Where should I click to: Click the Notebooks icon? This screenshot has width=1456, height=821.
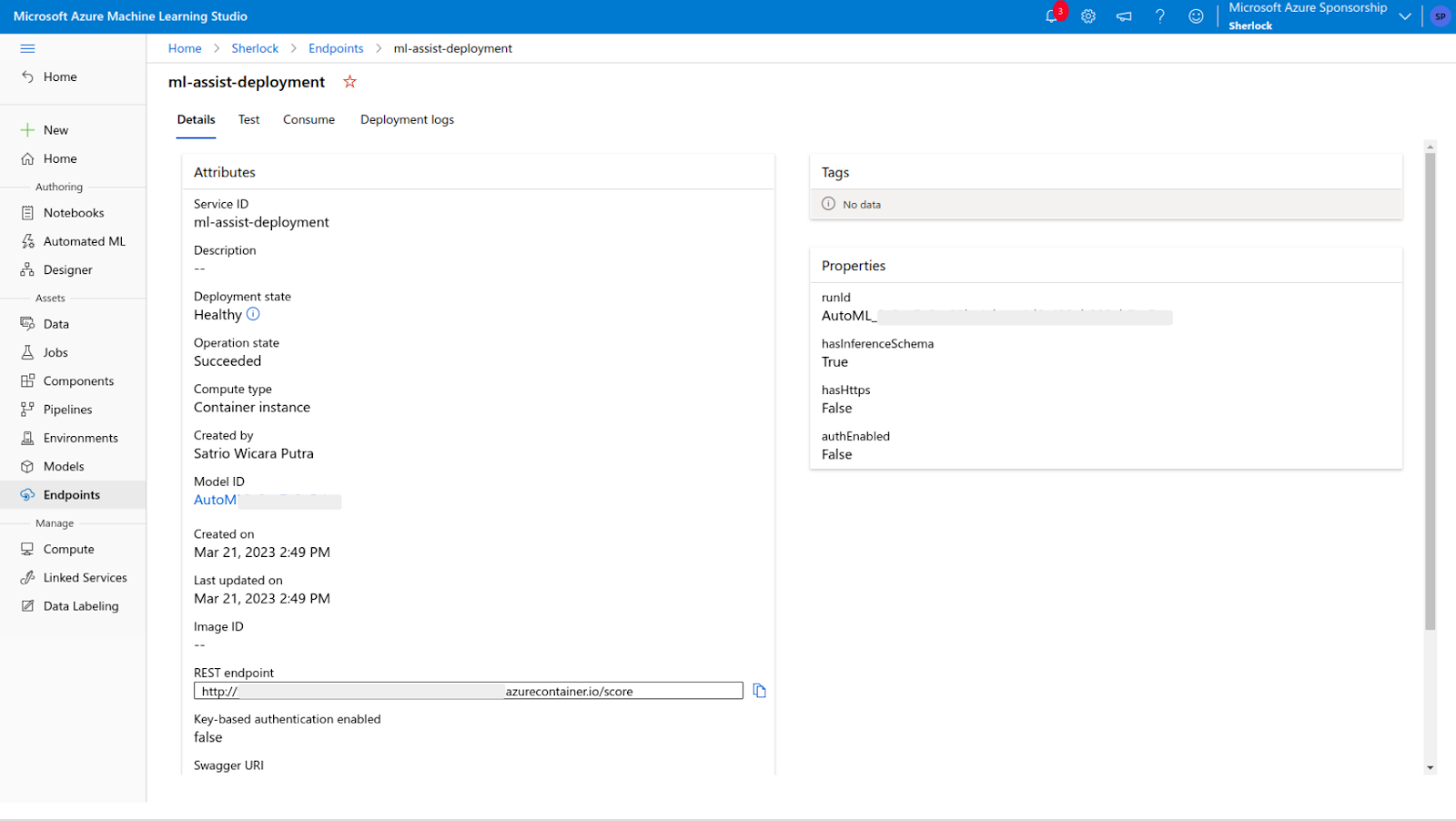click(x=27, y=213)
